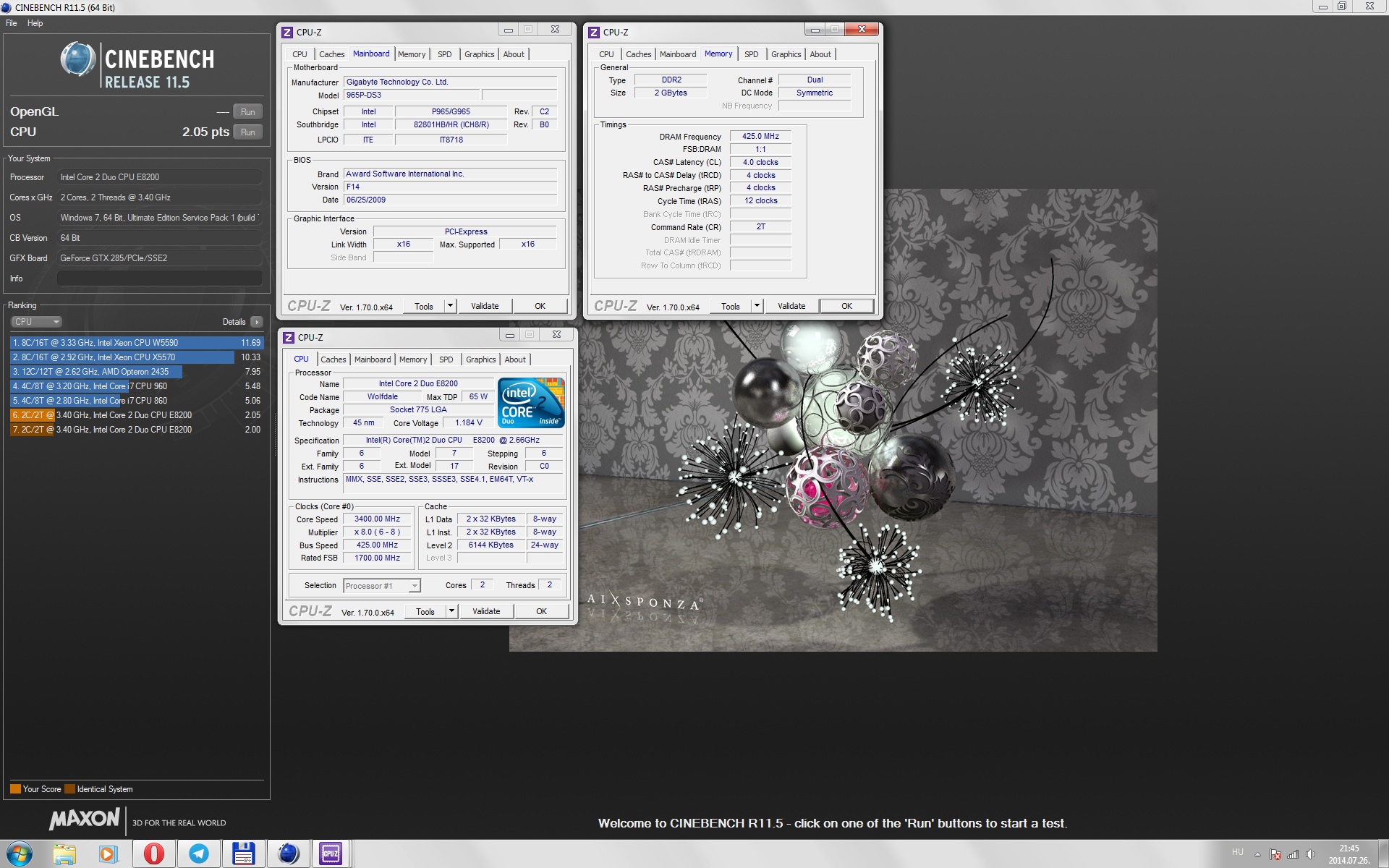Open Memory tab in Mainboard CPU-Z window

pyautogui.click(x=412, y=54)
